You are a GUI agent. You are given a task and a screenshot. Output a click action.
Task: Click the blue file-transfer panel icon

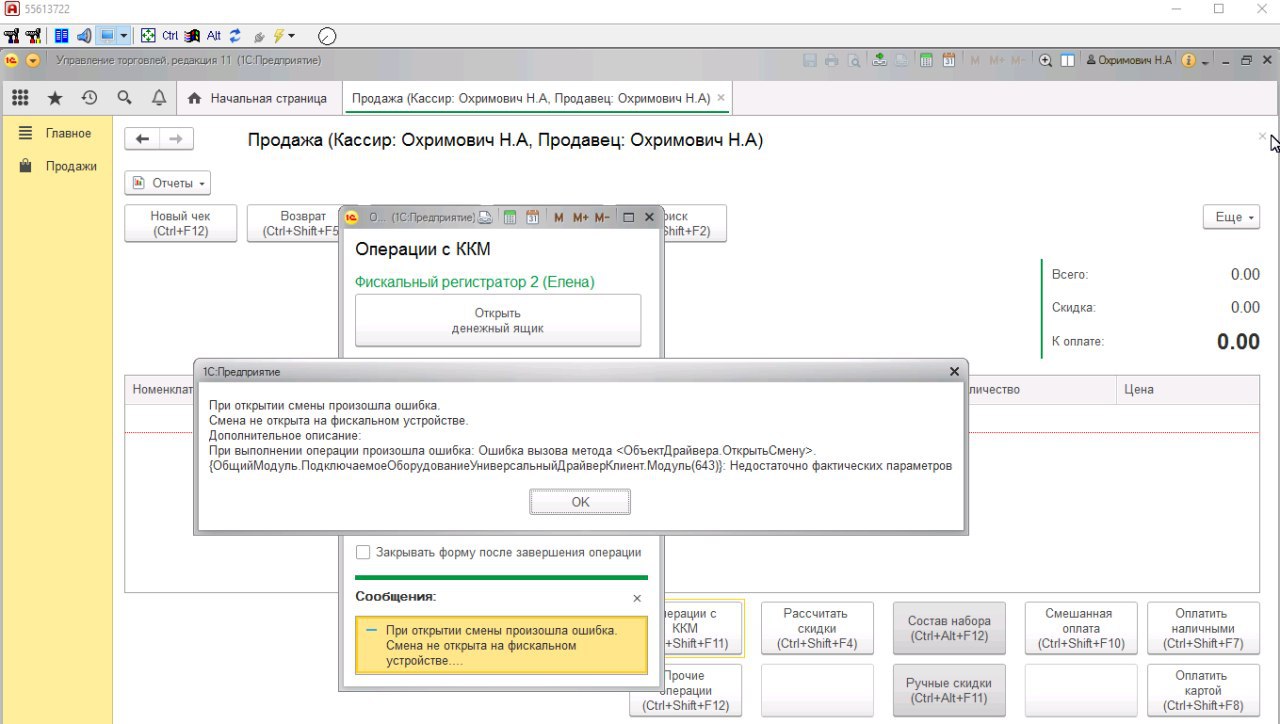point(61,36)
